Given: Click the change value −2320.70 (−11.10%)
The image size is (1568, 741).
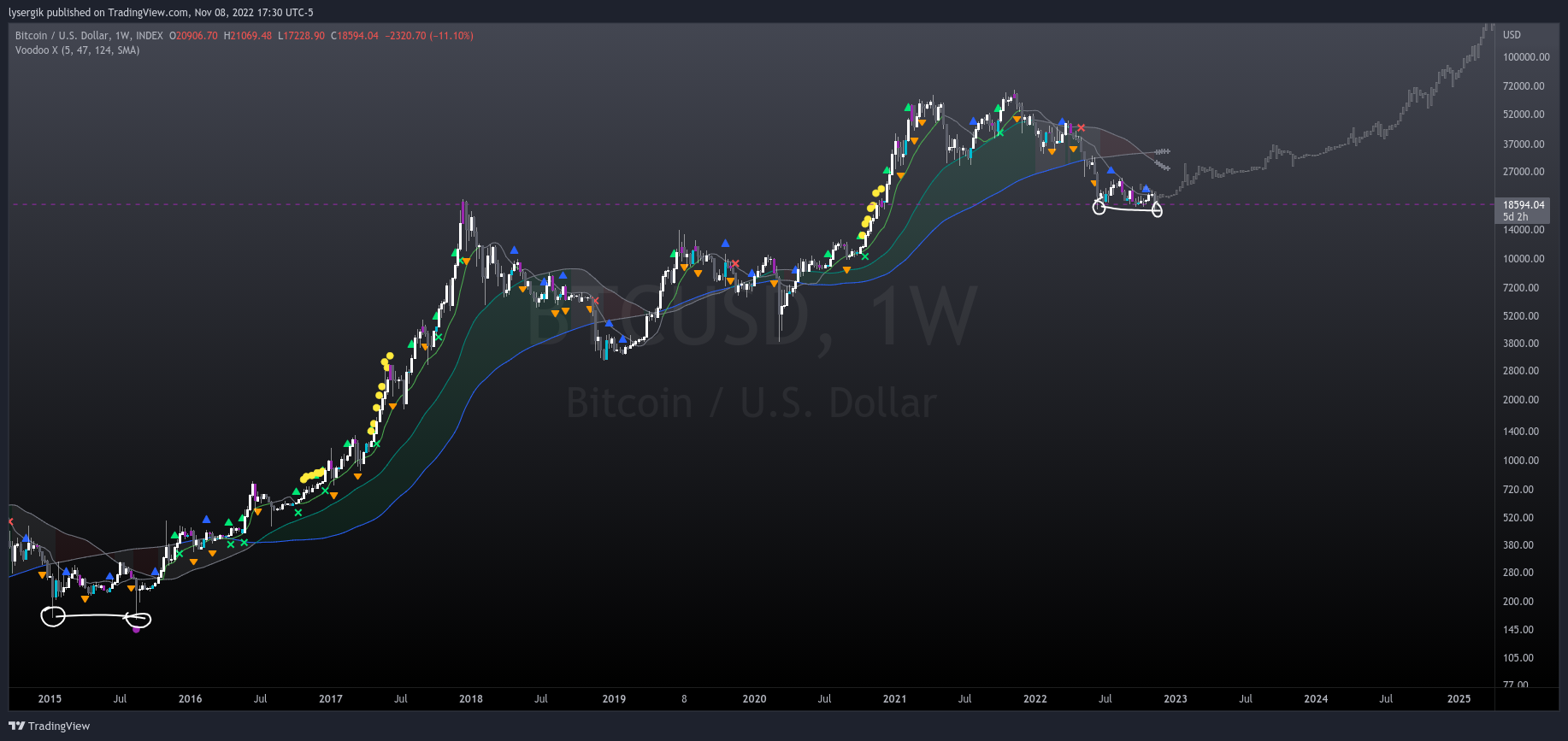Looking at the screenshot, I should [x=429, y=36].
